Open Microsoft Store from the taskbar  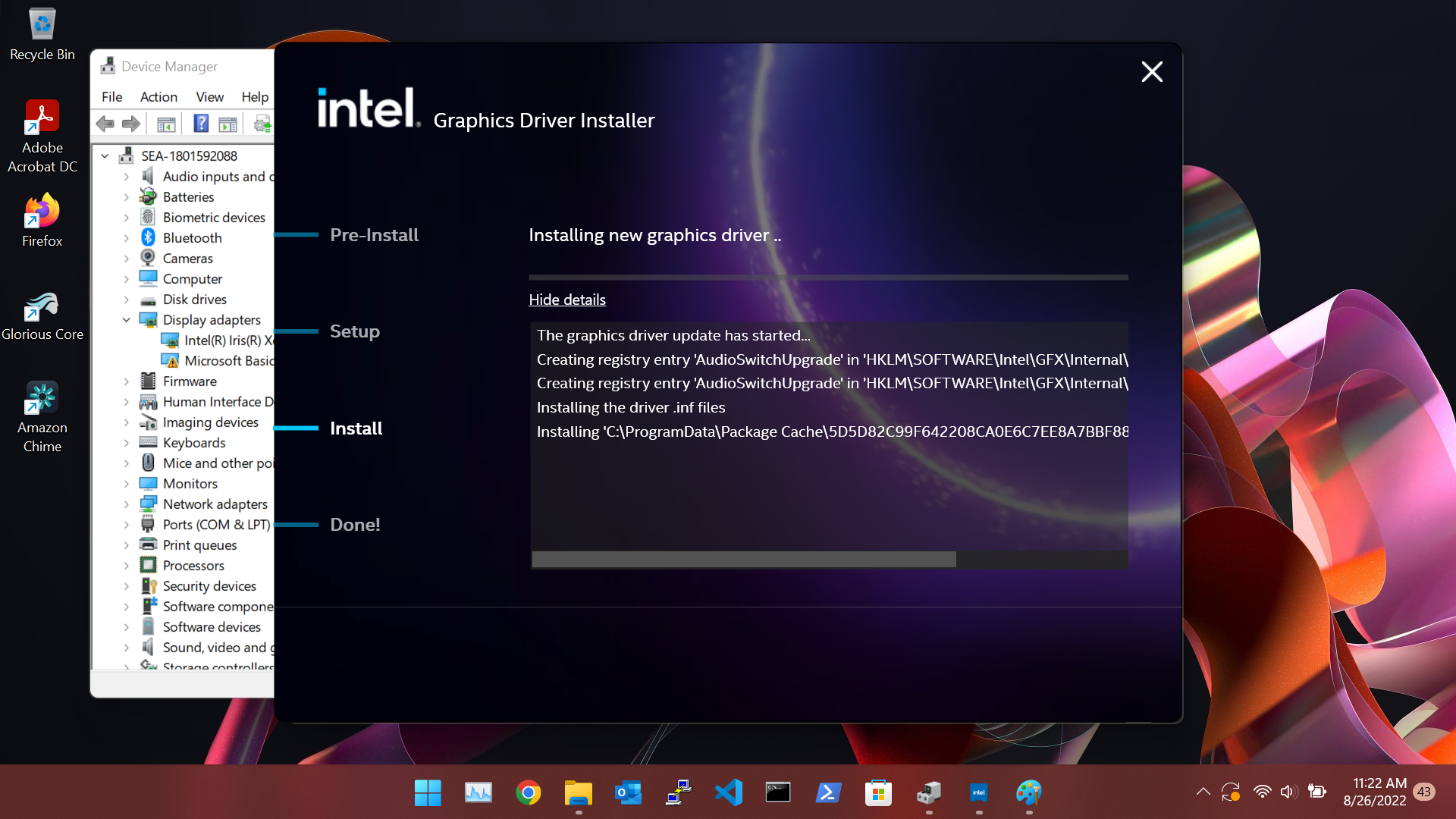click(x=878, y=793)
